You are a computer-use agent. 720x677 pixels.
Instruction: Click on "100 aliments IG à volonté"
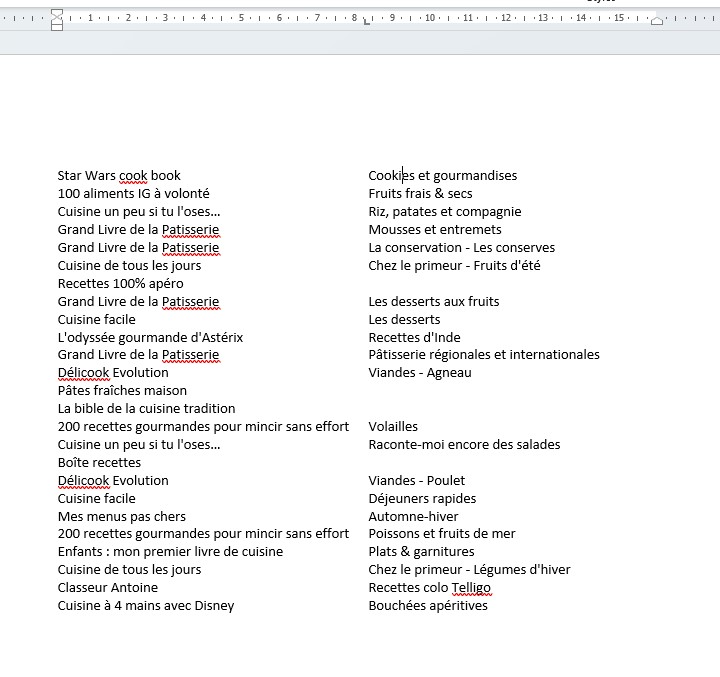133,194
